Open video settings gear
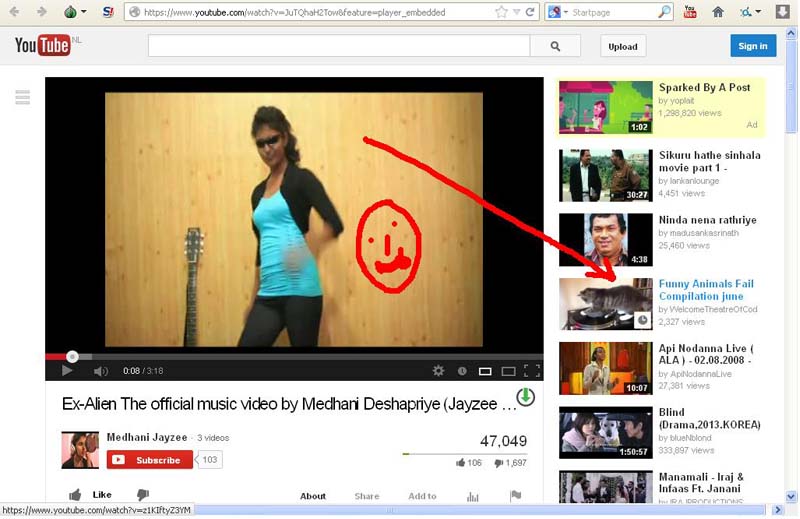800x519 pixels. (438, 371)
